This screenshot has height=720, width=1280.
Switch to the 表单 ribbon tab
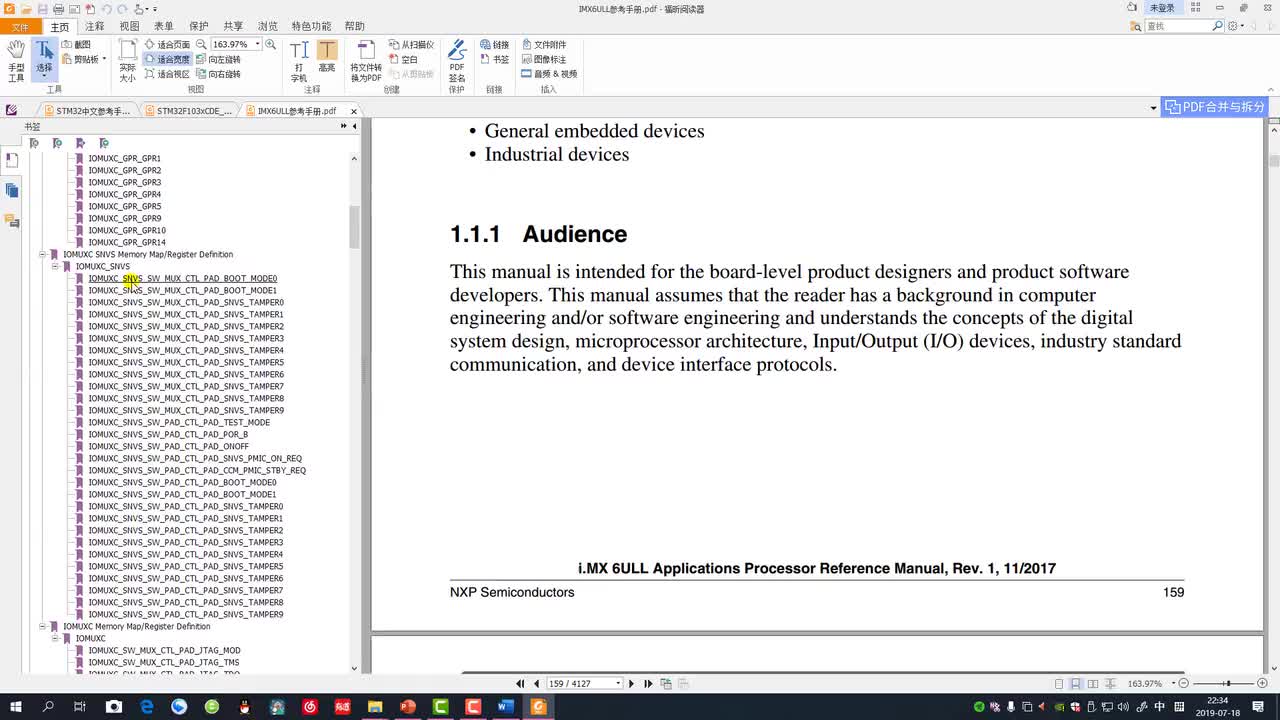164,27
